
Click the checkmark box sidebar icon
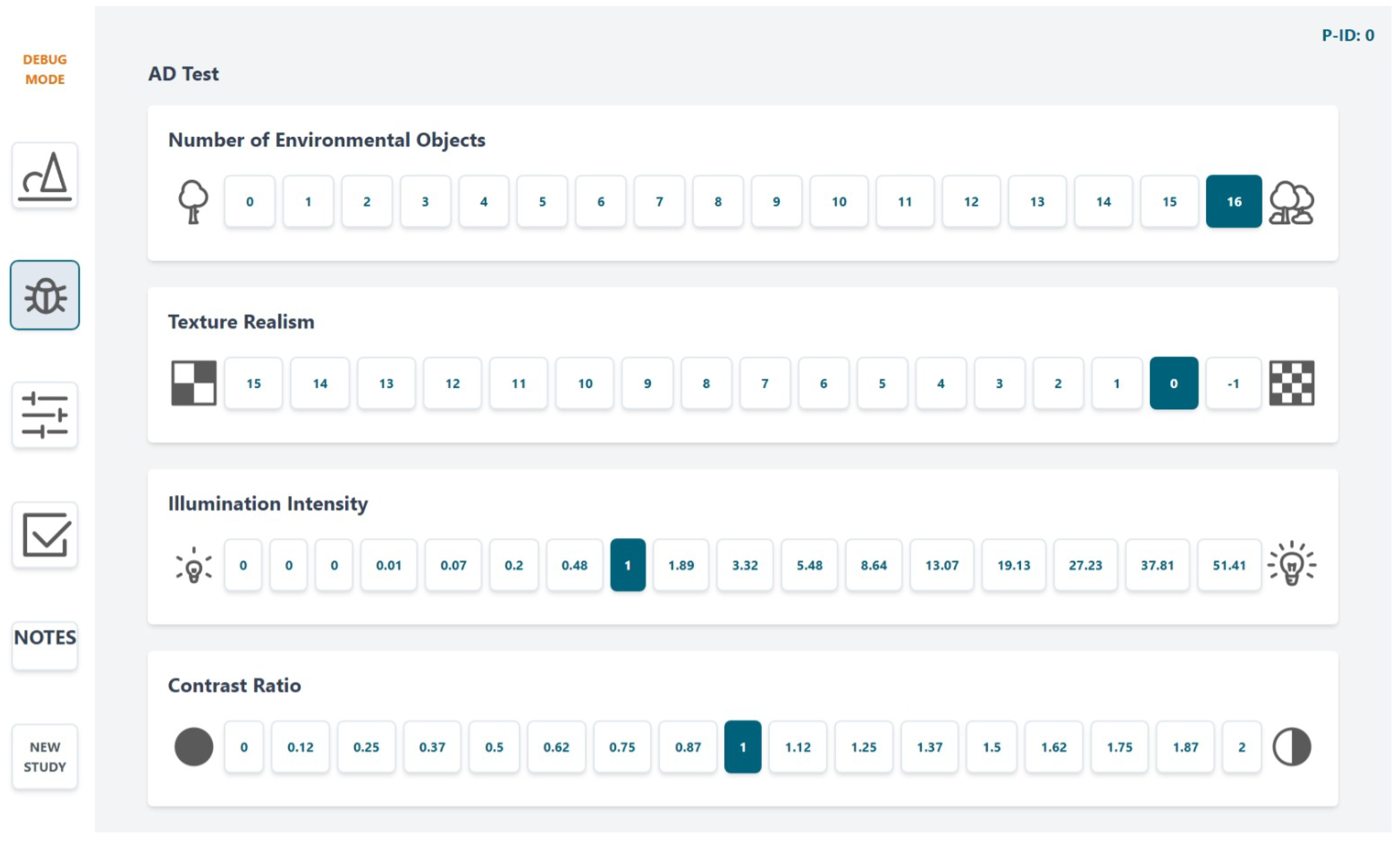[x=45, y=536]
